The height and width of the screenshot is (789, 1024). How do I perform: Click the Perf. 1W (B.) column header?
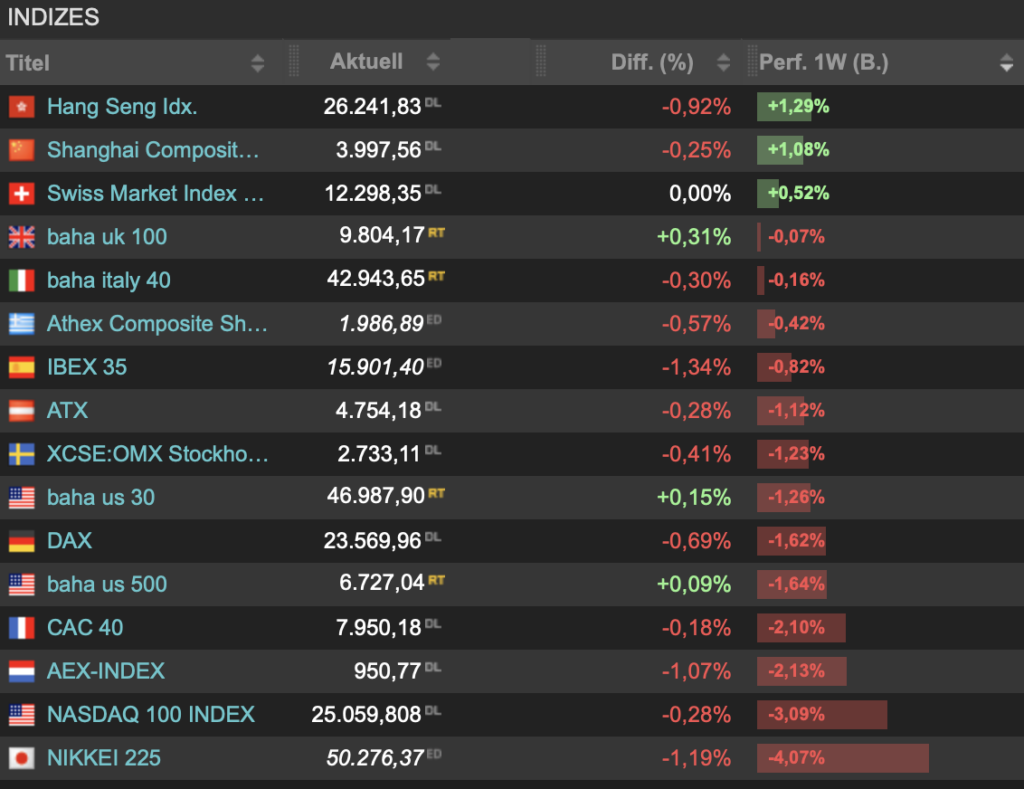pyautogui.click(x=824, y=63)
